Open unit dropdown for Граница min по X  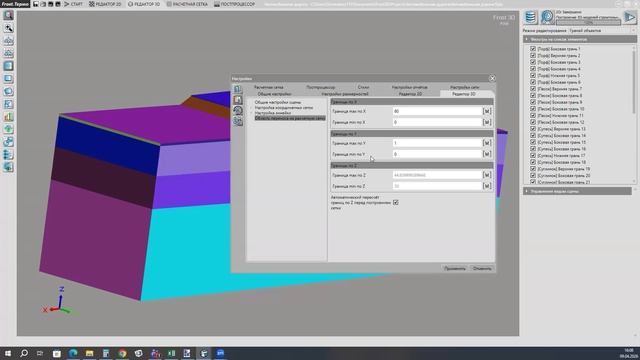[487, 122]
